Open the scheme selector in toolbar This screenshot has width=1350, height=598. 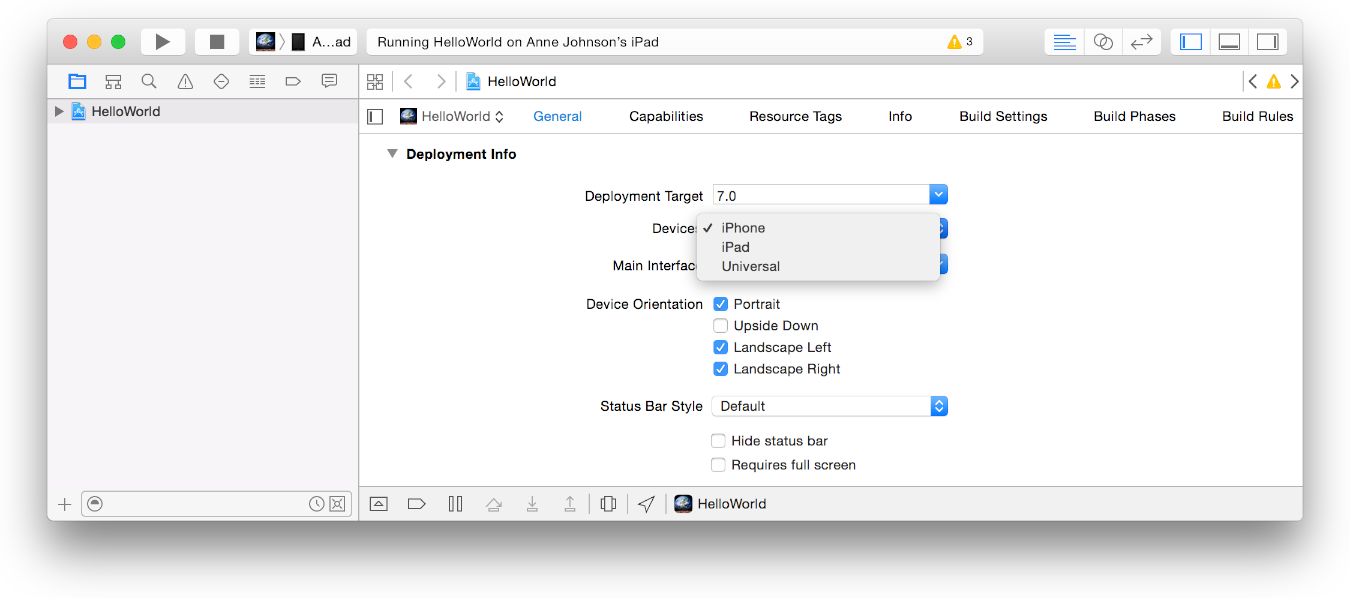(x=303, y=42)
